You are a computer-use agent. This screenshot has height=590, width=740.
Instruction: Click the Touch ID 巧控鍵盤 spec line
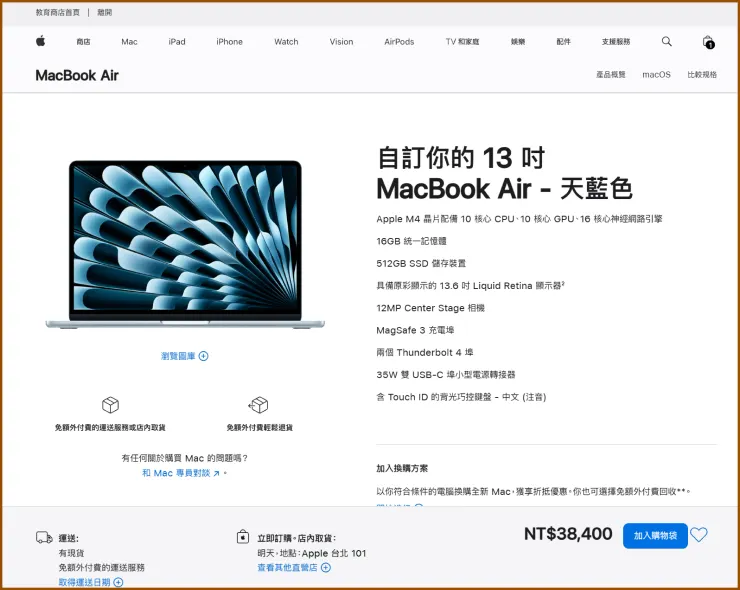coord(461,397)
